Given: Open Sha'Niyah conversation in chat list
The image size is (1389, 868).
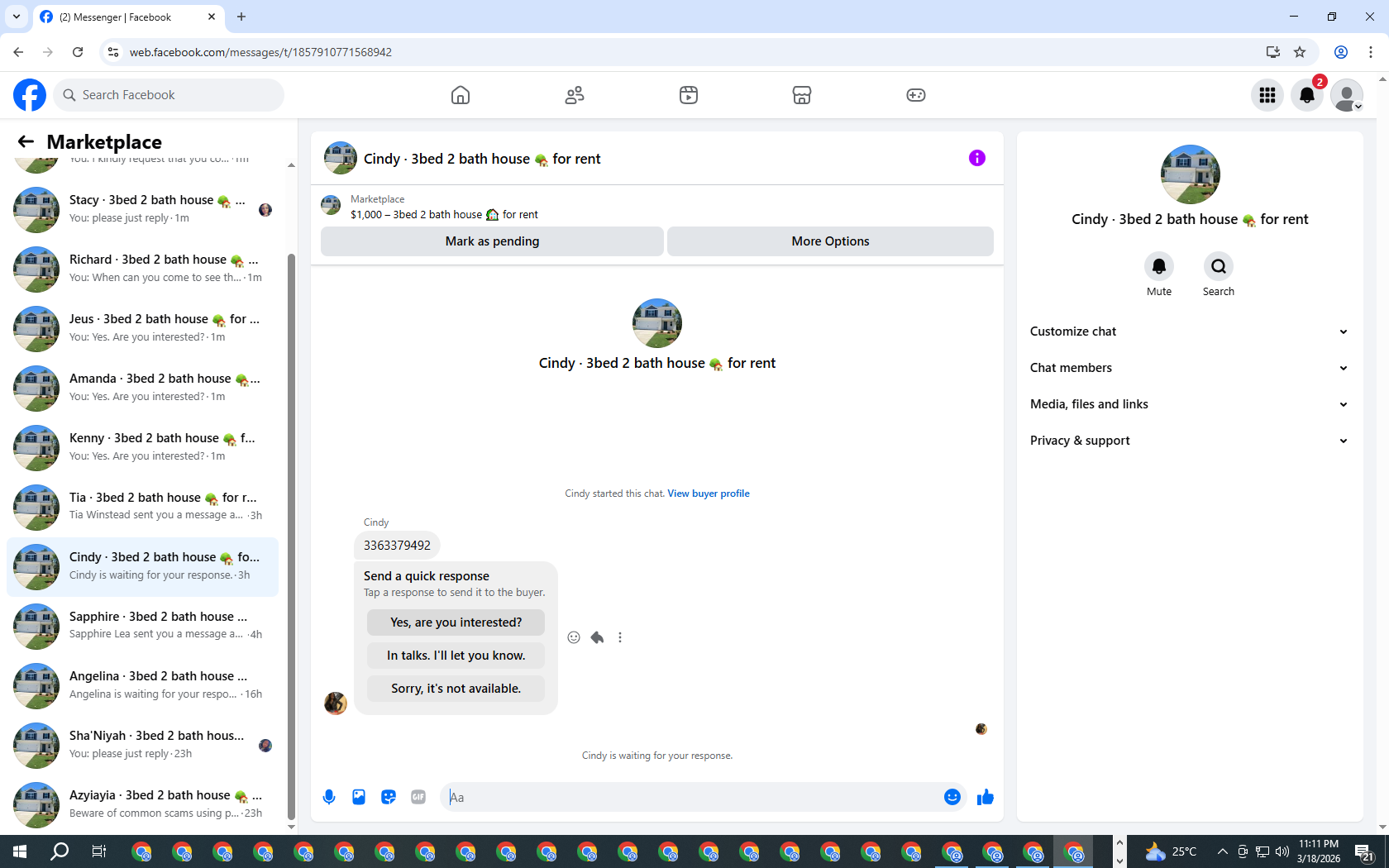Looking at the screenshot, I should coord(143,746).
